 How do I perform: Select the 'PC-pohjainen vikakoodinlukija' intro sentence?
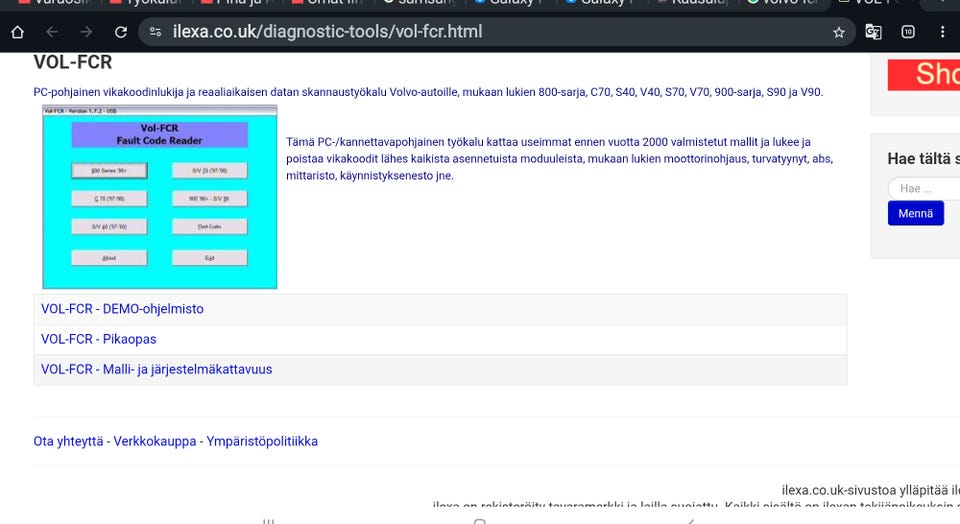tap(428, 92)
